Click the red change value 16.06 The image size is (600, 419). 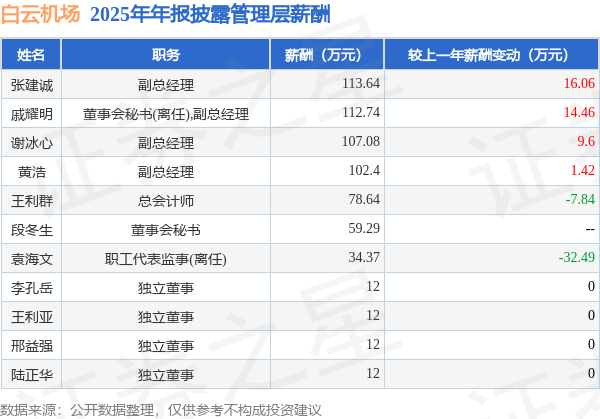click(579, 83)
